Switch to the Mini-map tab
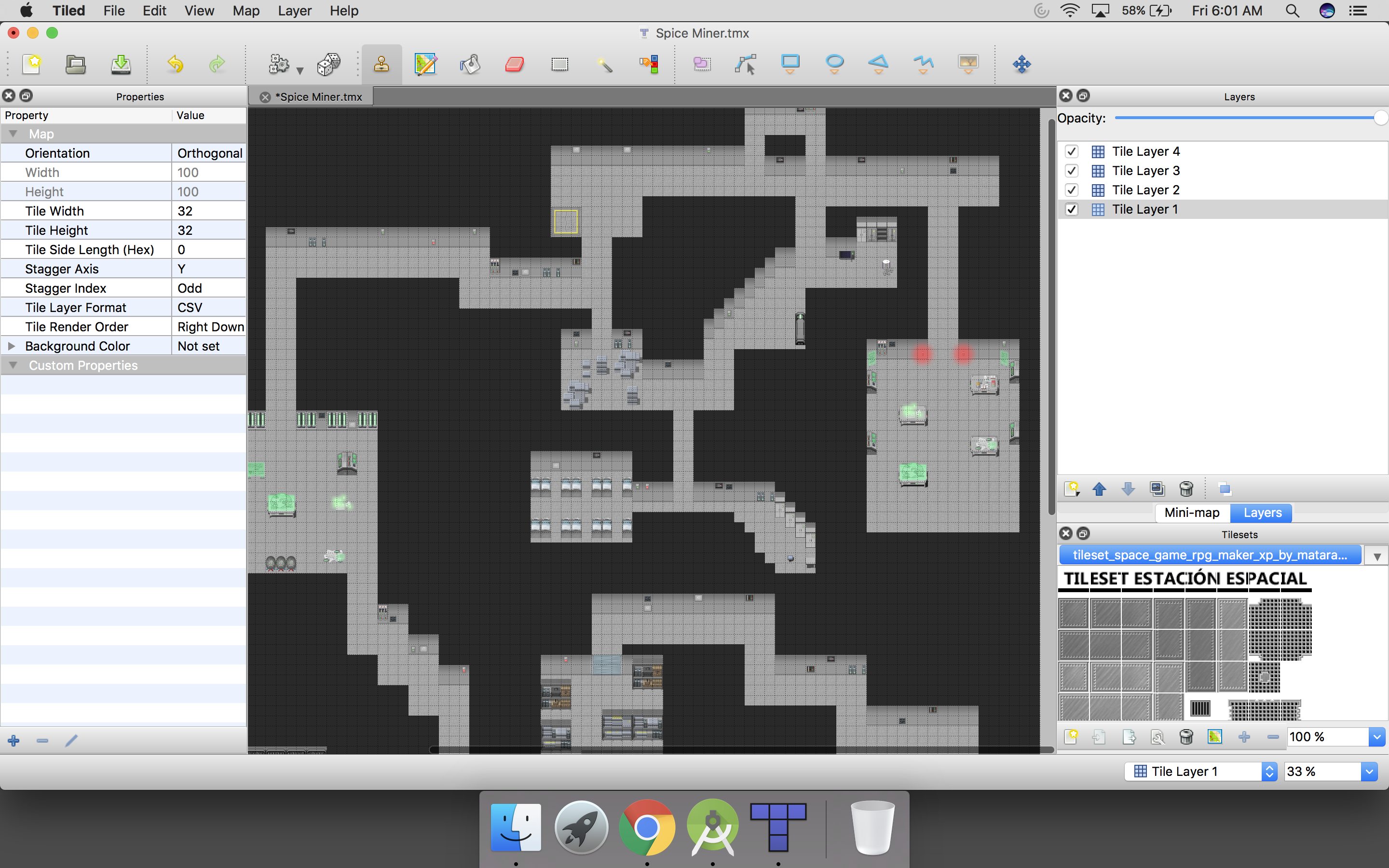This screenshot has height=868, width=1389. point(1192,513)
